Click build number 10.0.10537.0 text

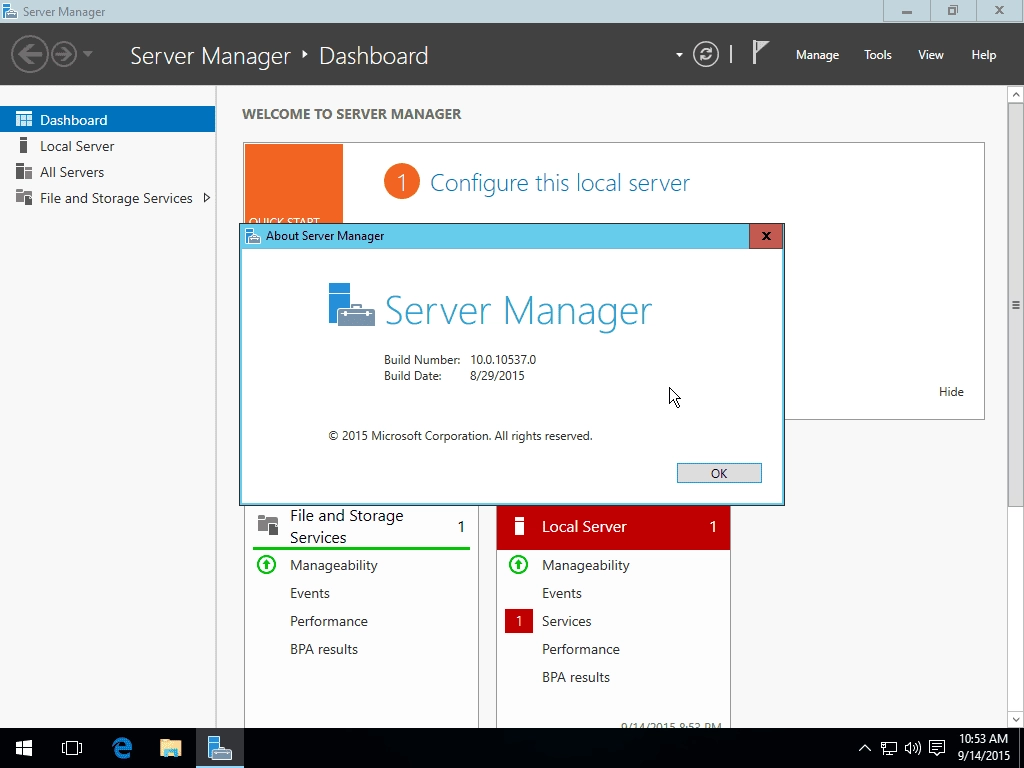(x=503, y=360)
